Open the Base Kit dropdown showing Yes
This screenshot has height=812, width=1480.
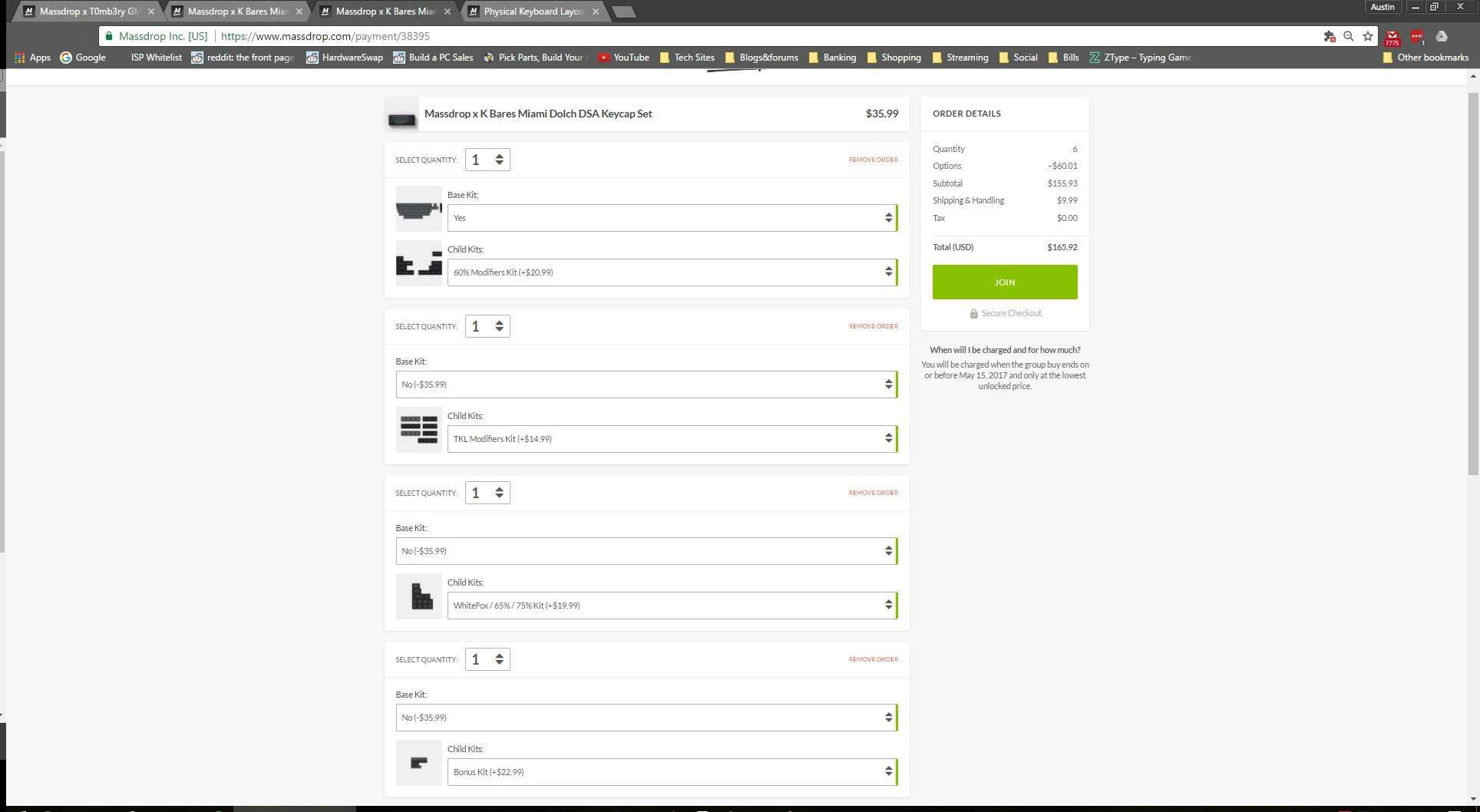[671, 218]
